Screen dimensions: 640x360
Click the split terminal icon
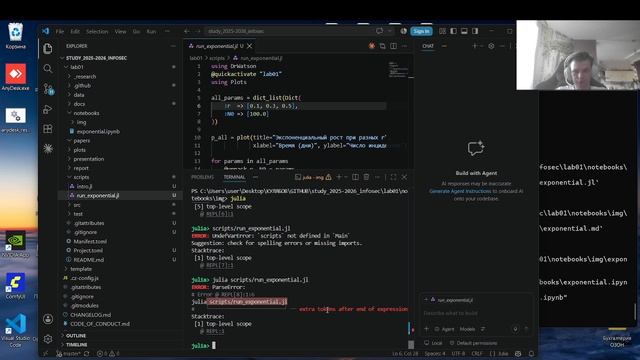click(x=356, y=177)
